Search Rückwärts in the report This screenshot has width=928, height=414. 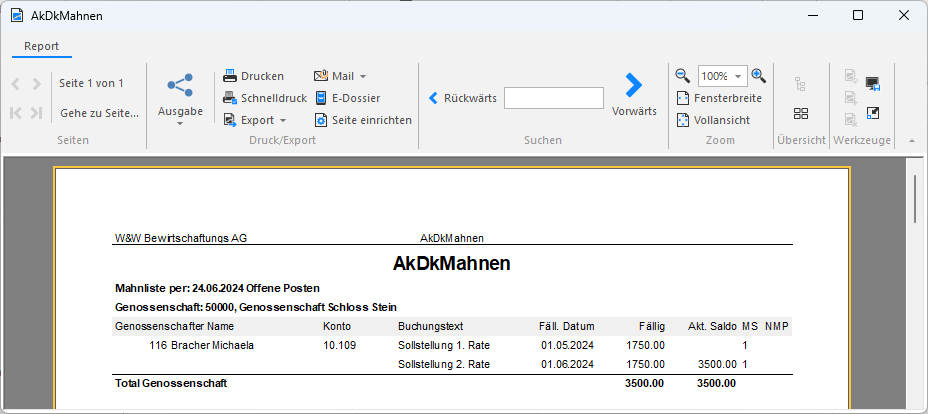(462, 98)
